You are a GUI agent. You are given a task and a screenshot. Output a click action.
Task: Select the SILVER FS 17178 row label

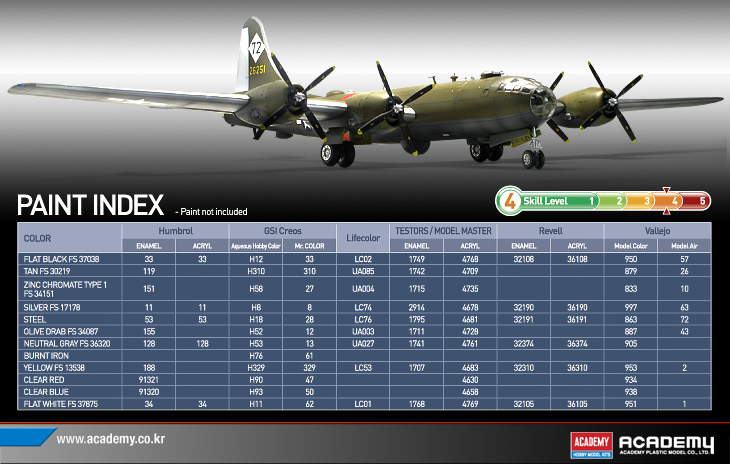(52, 307)
